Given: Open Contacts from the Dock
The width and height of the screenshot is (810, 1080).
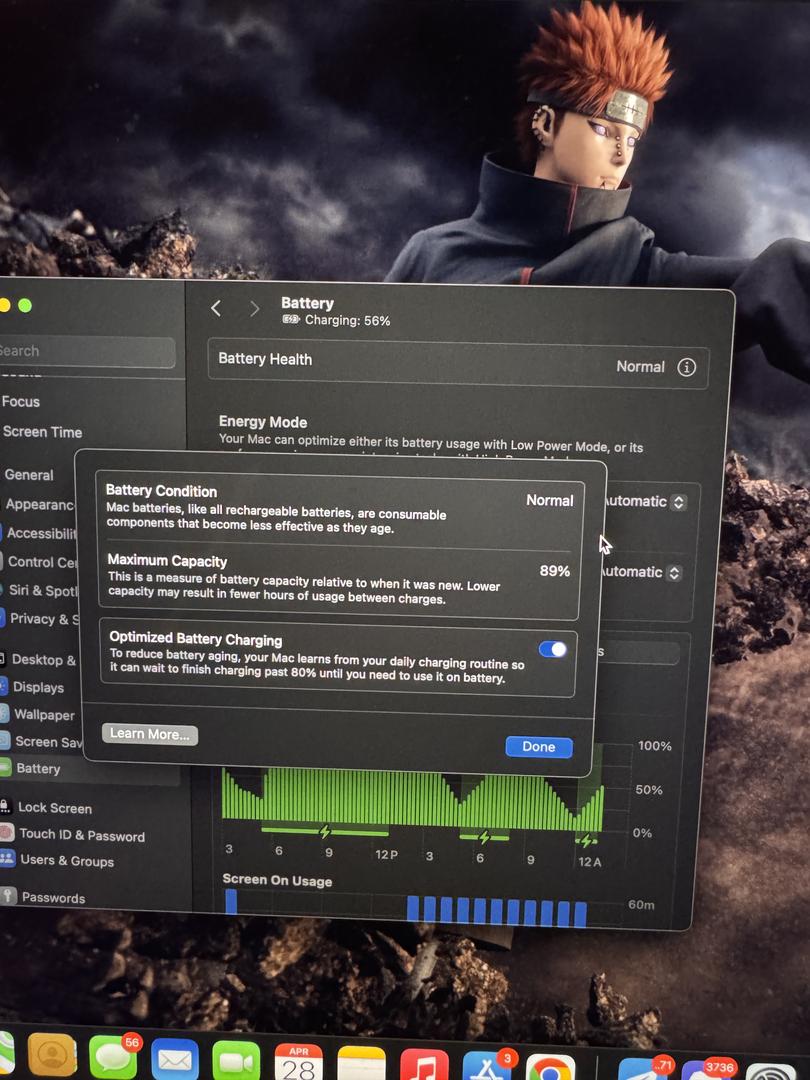Looking at the screenshot, I should coord(52,1056).
